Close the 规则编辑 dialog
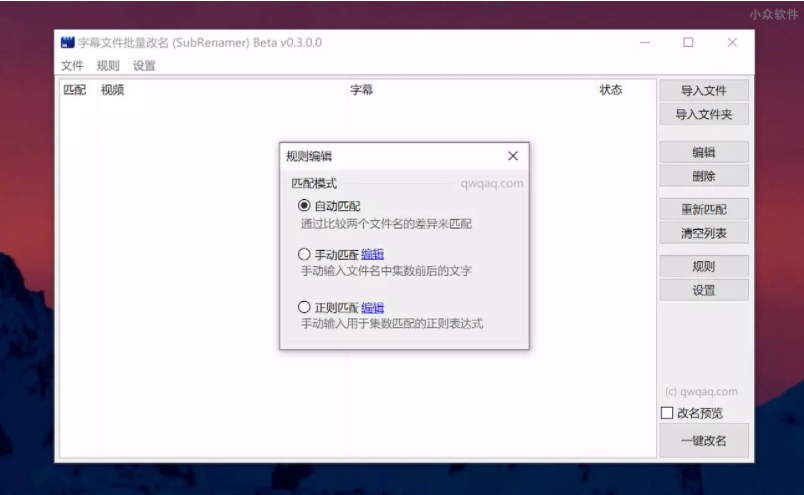 [513, 156]
